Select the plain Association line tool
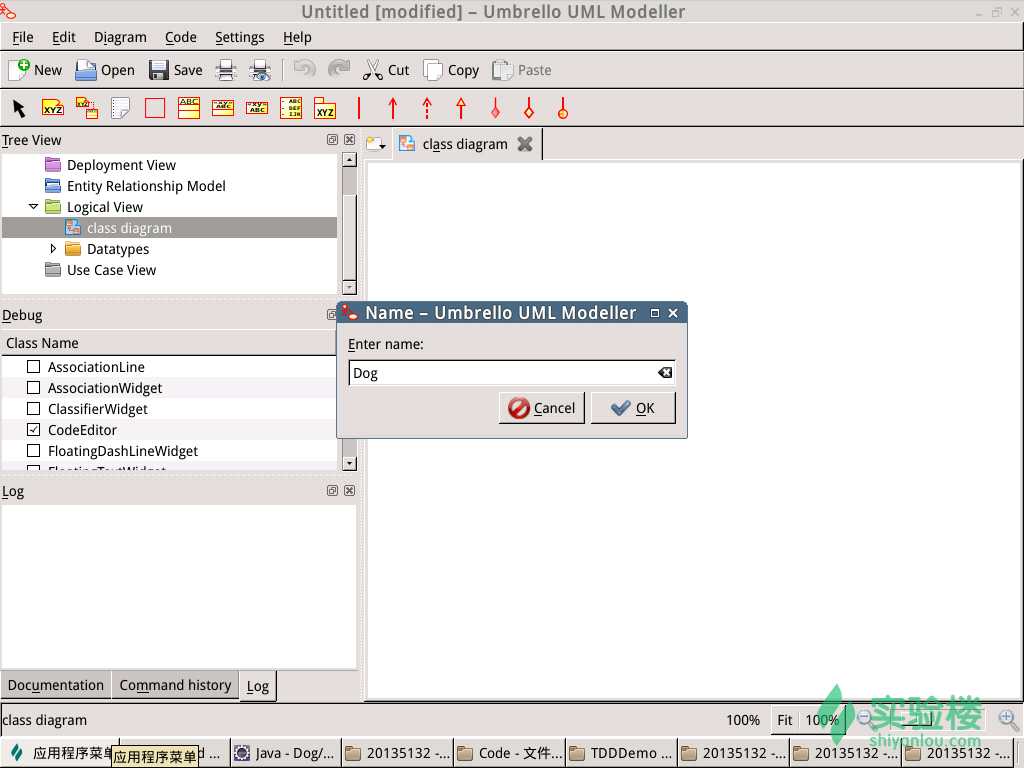This screenshot has width=1024, height=768. pos(359,108)
